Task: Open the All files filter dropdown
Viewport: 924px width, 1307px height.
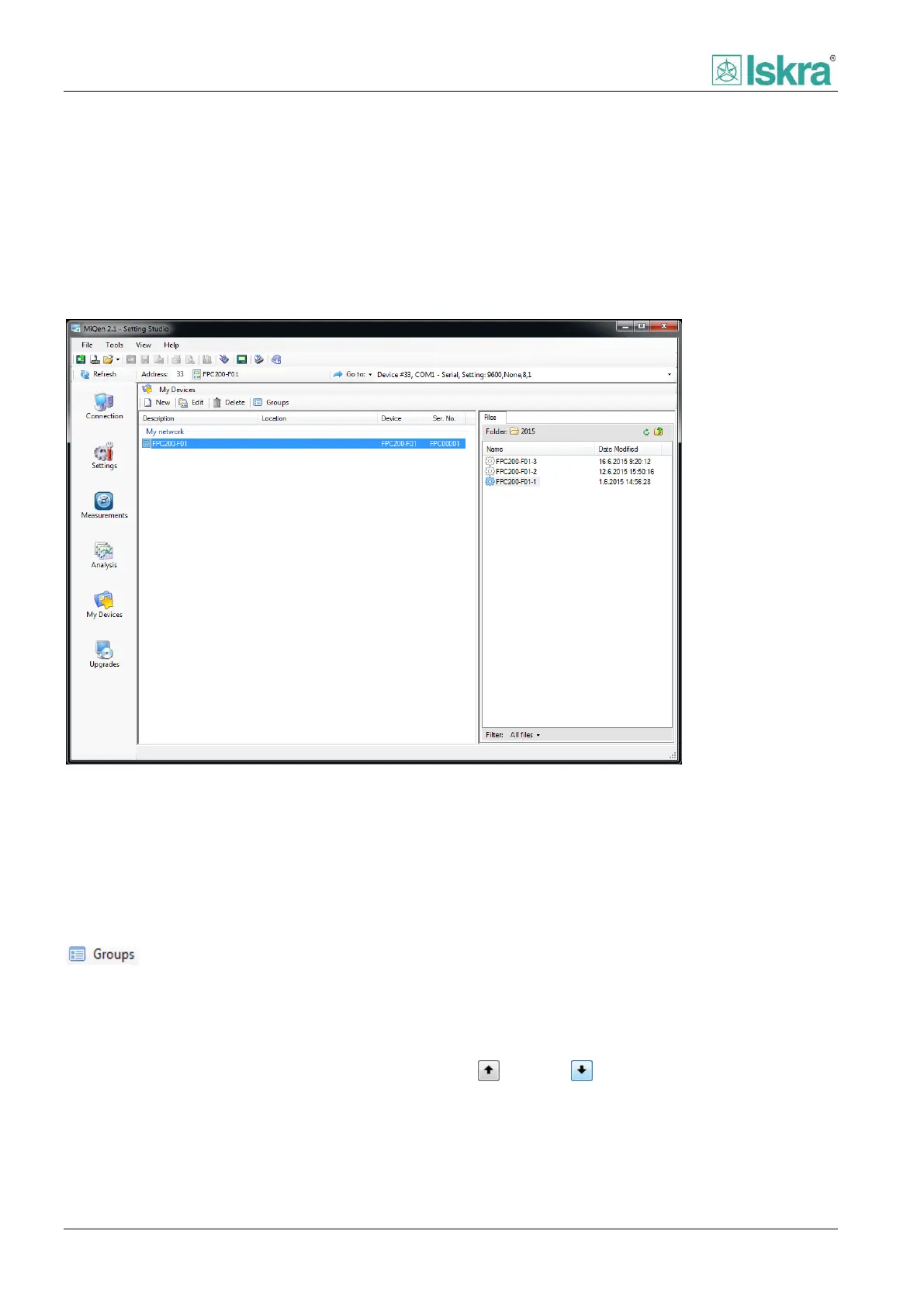Action: point(524,735)
